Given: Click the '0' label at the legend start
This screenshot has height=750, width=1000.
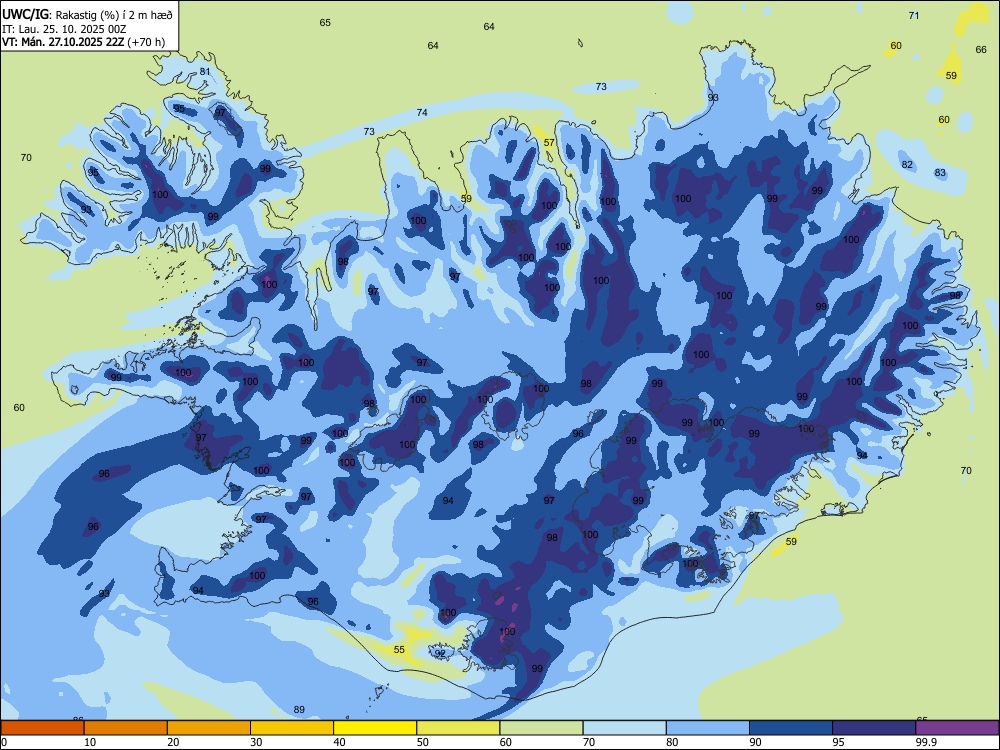Looking at the screenshot, I should (4, 742).
